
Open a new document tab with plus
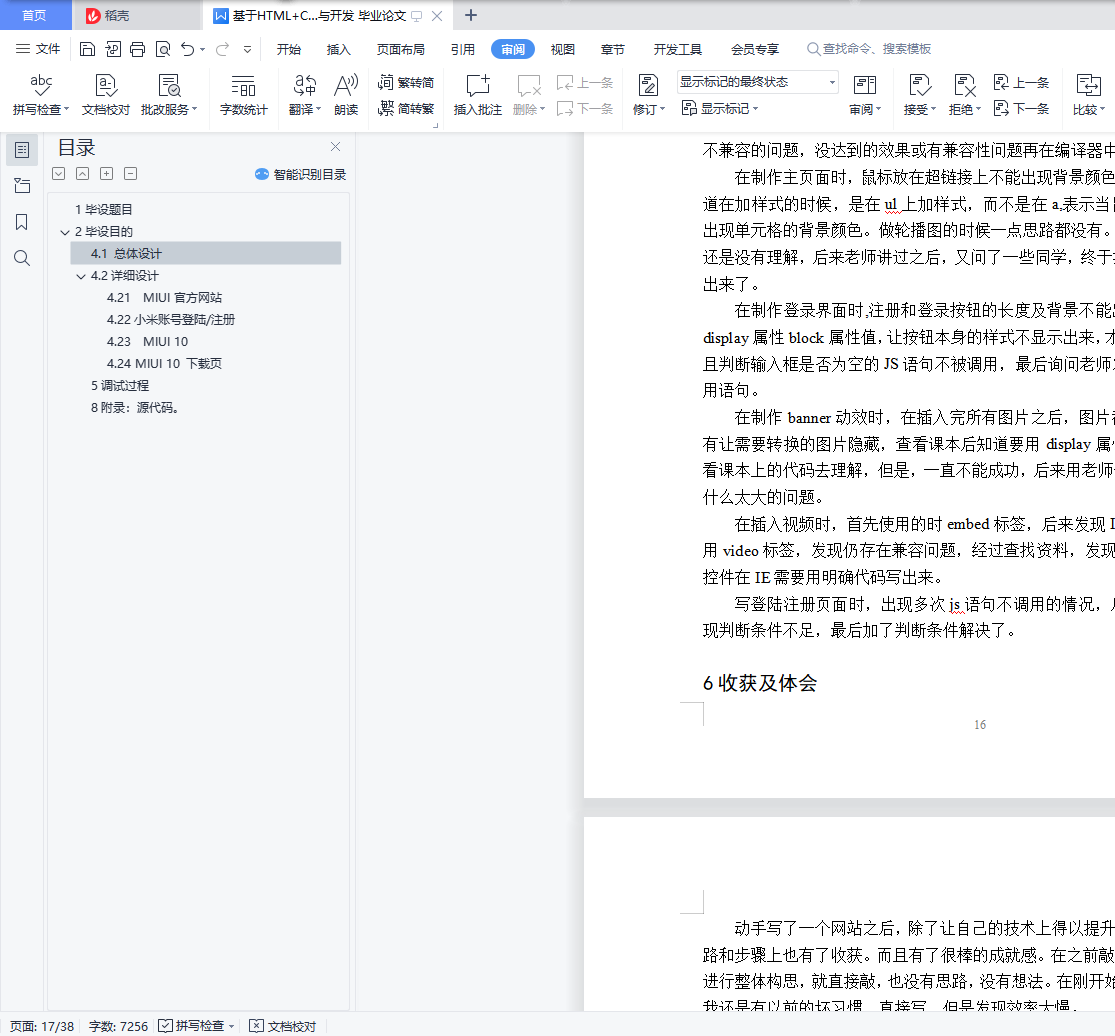[x=471, y=15]
